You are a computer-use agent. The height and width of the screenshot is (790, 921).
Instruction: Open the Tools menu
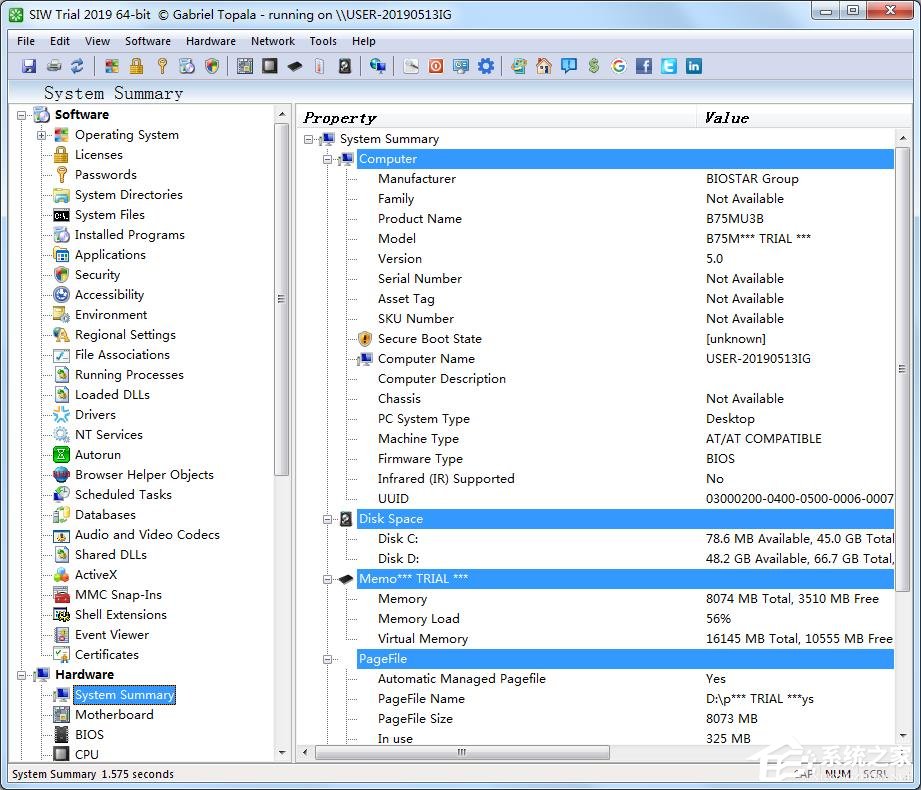tap(323, 41)
